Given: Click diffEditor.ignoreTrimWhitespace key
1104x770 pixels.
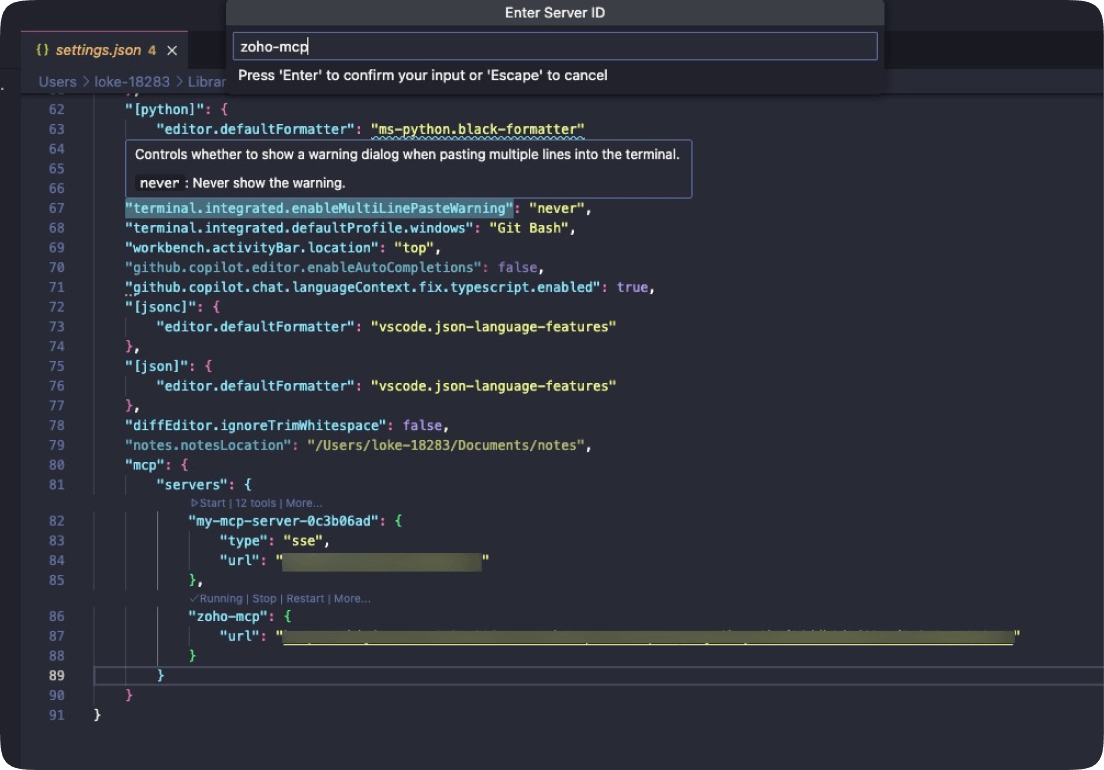Looking at the screenshot, I should tap(256, 426).
